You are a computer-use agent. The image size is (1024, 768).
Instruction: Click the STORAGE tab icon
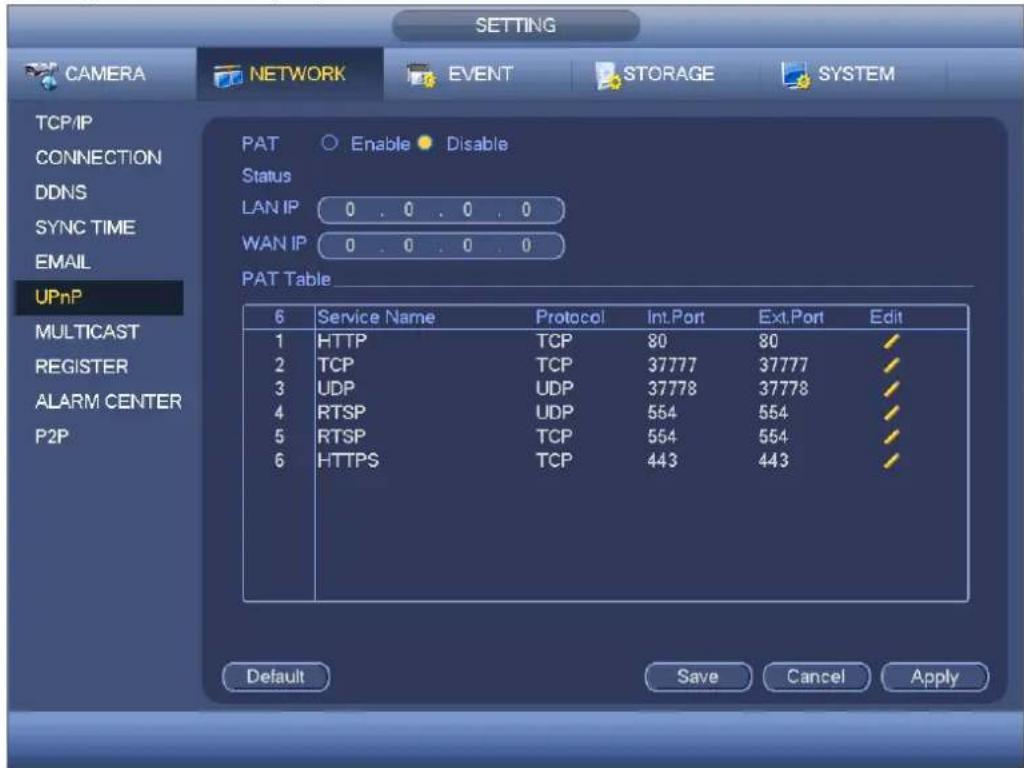[x=608, y=75]
